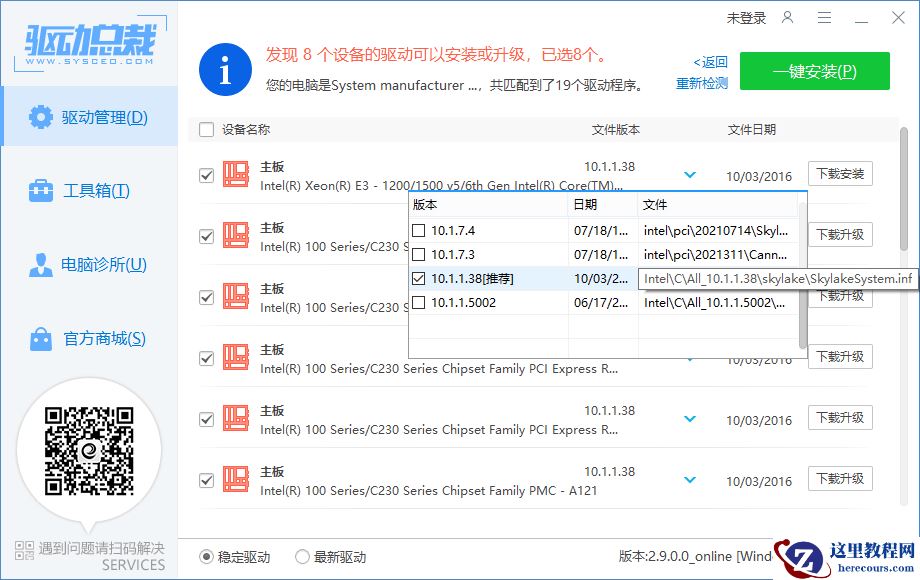920x580 pixels.
Task: Open the hamburger menu icon
Action: click(x=825, y=18)
